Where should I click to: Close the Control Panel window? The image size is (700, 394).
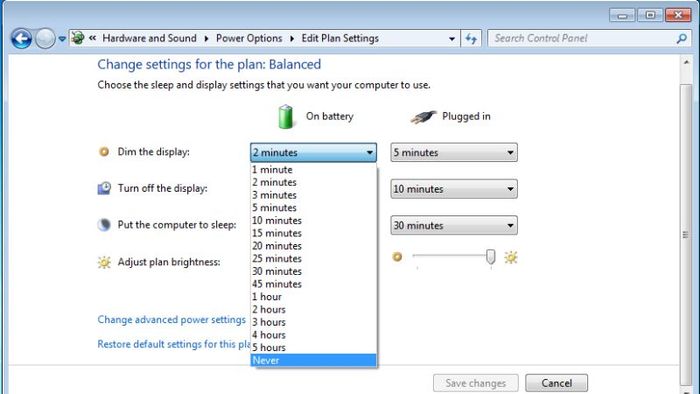678,15
